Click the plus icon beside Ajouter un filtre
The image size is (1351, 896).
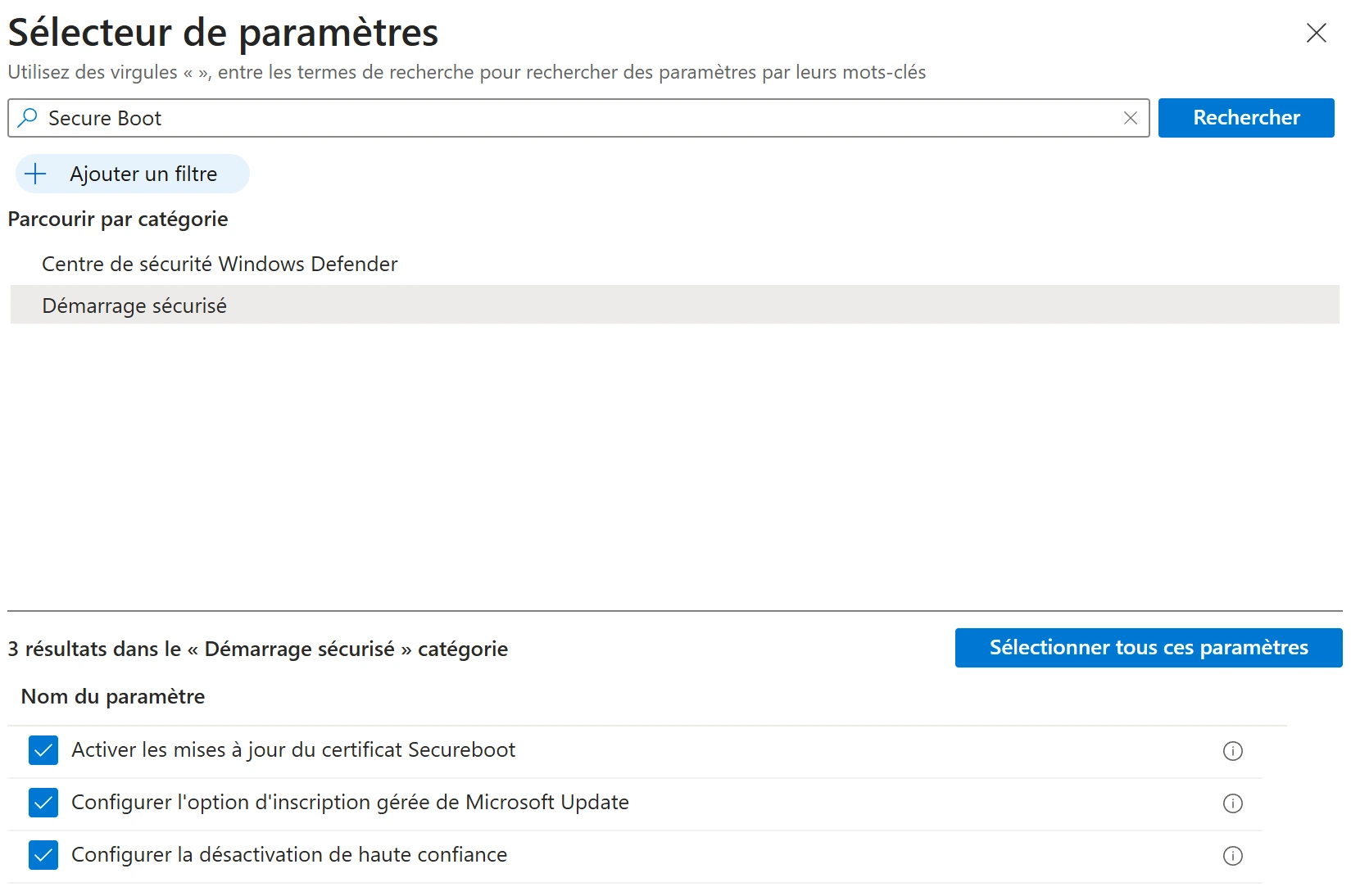(x=35, y=173)
